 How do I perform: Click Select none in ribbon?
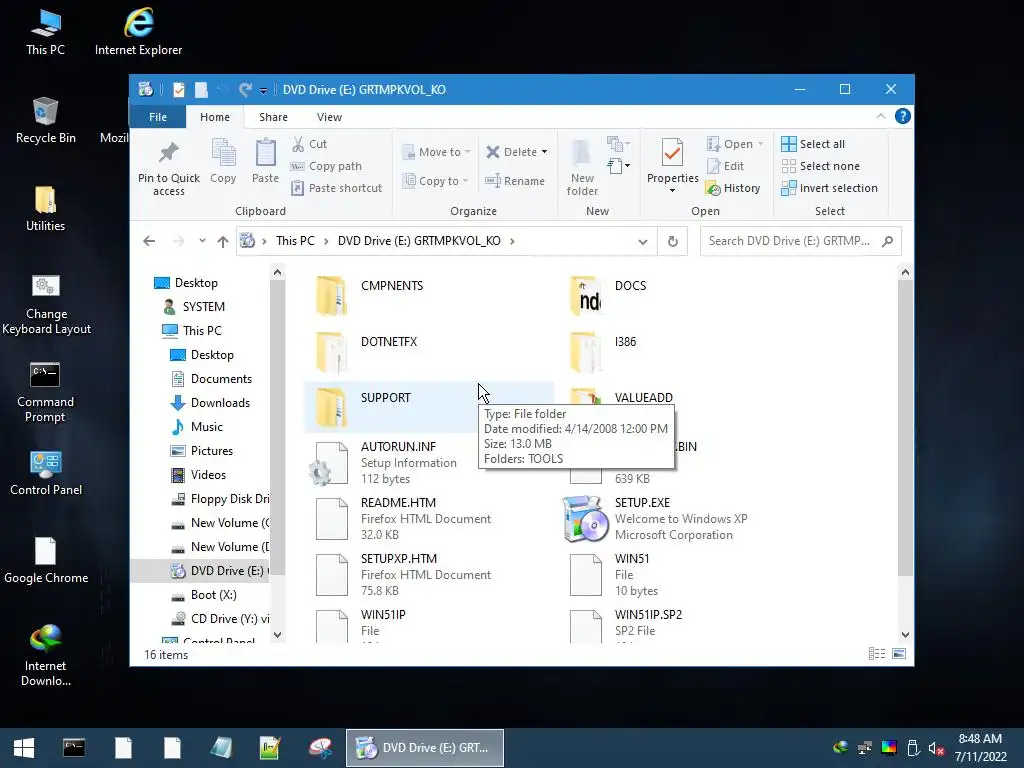tap(821, 166)
